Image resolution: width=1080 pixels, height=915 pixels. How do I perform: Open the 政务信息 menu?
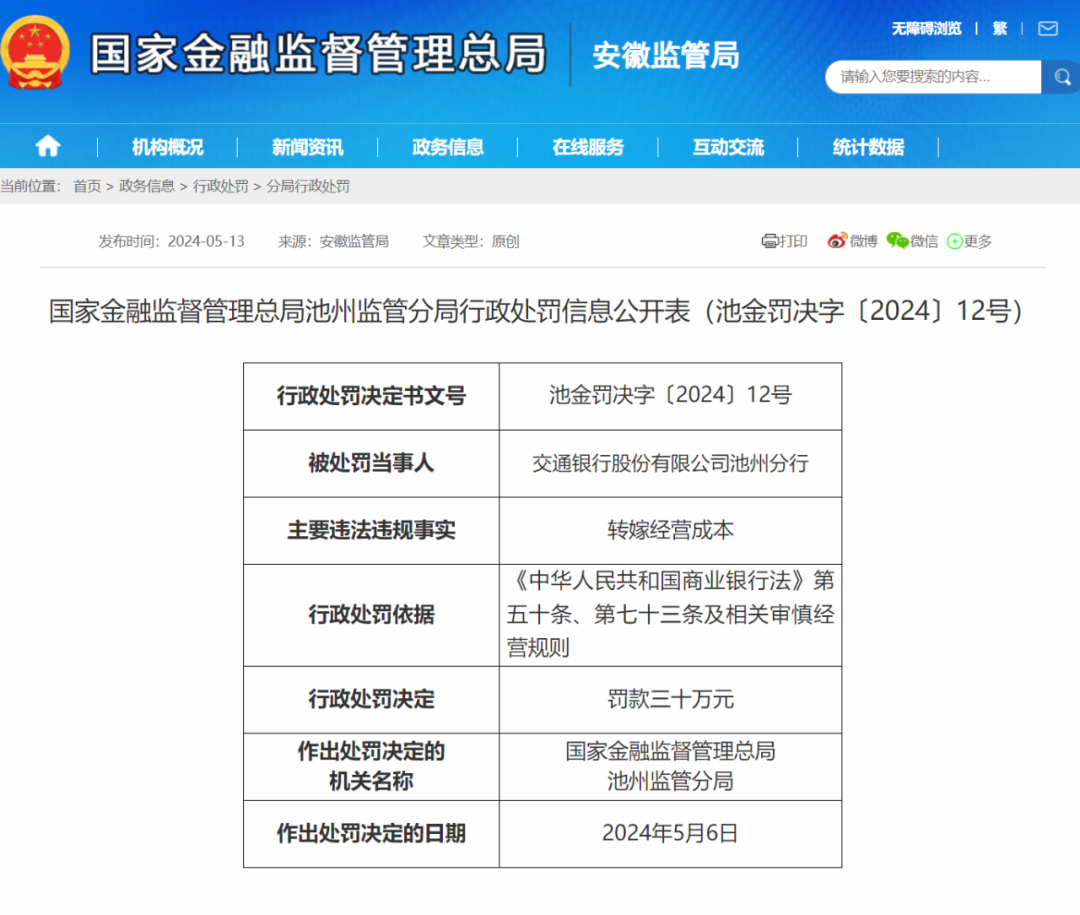tap(448, 147)
